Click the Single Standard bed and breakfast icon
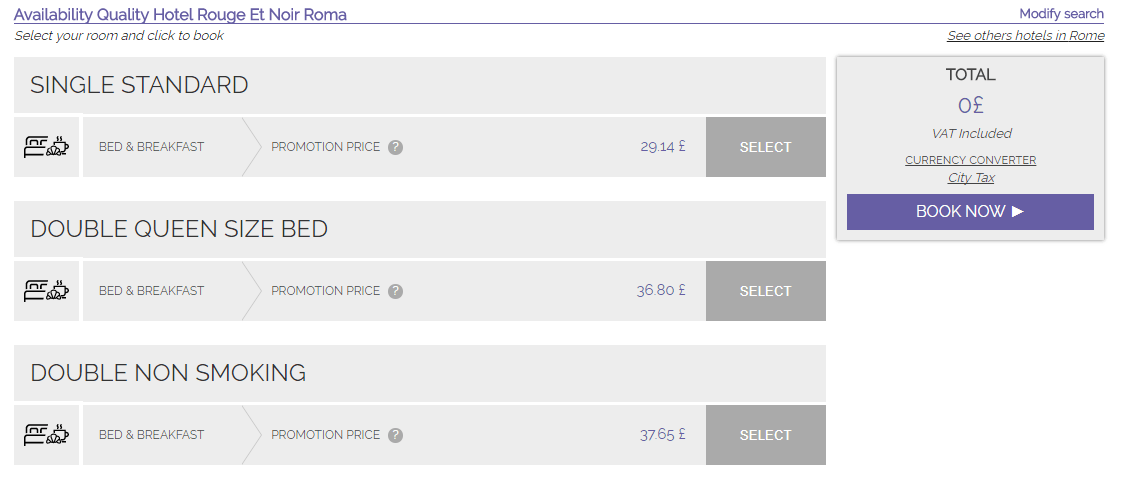This screenshot has height=479, width=1121. pyautogui.click(x=46, y=147)
